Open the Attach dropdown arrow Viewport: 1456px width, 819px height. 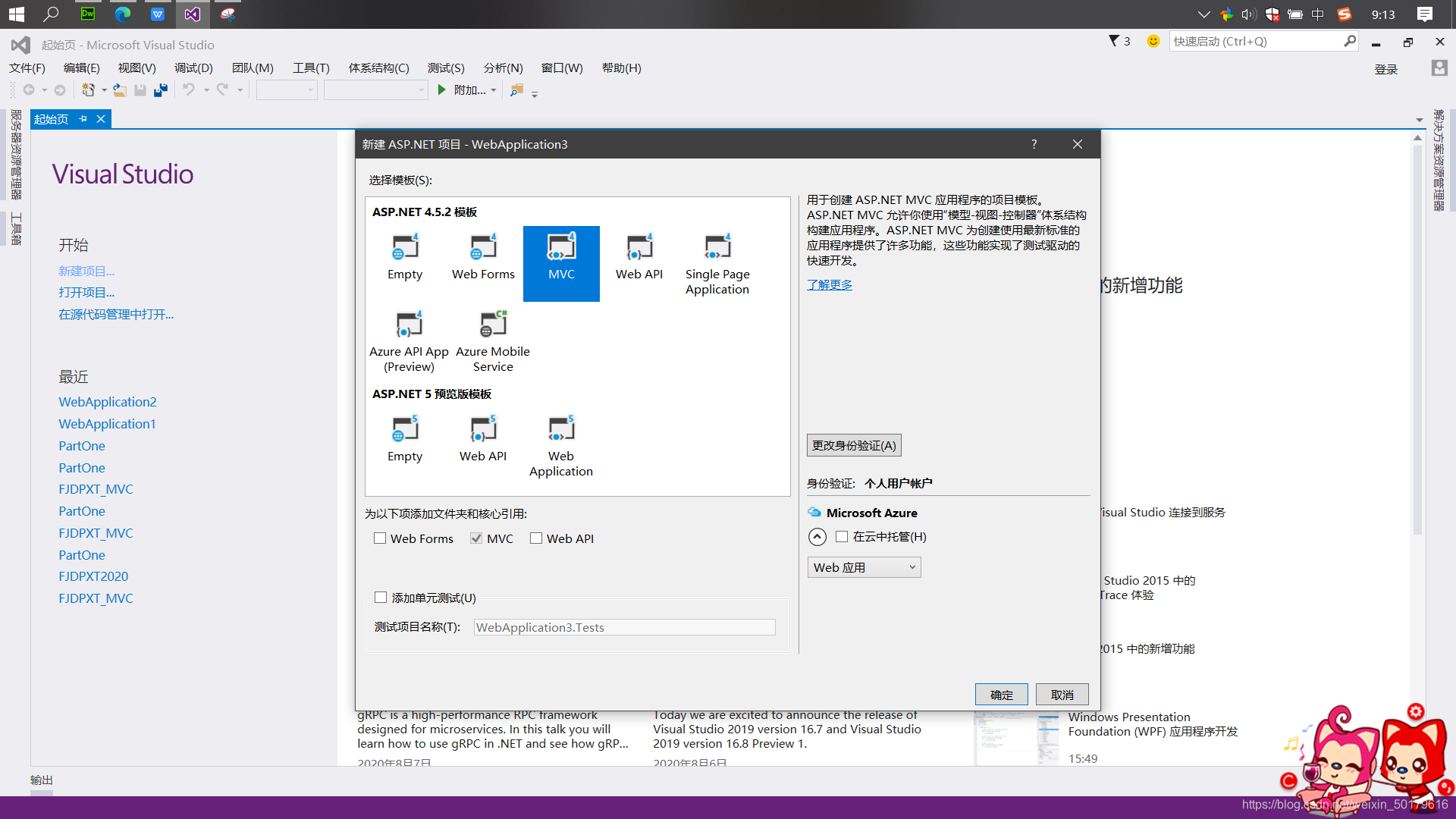click(494, 90)
